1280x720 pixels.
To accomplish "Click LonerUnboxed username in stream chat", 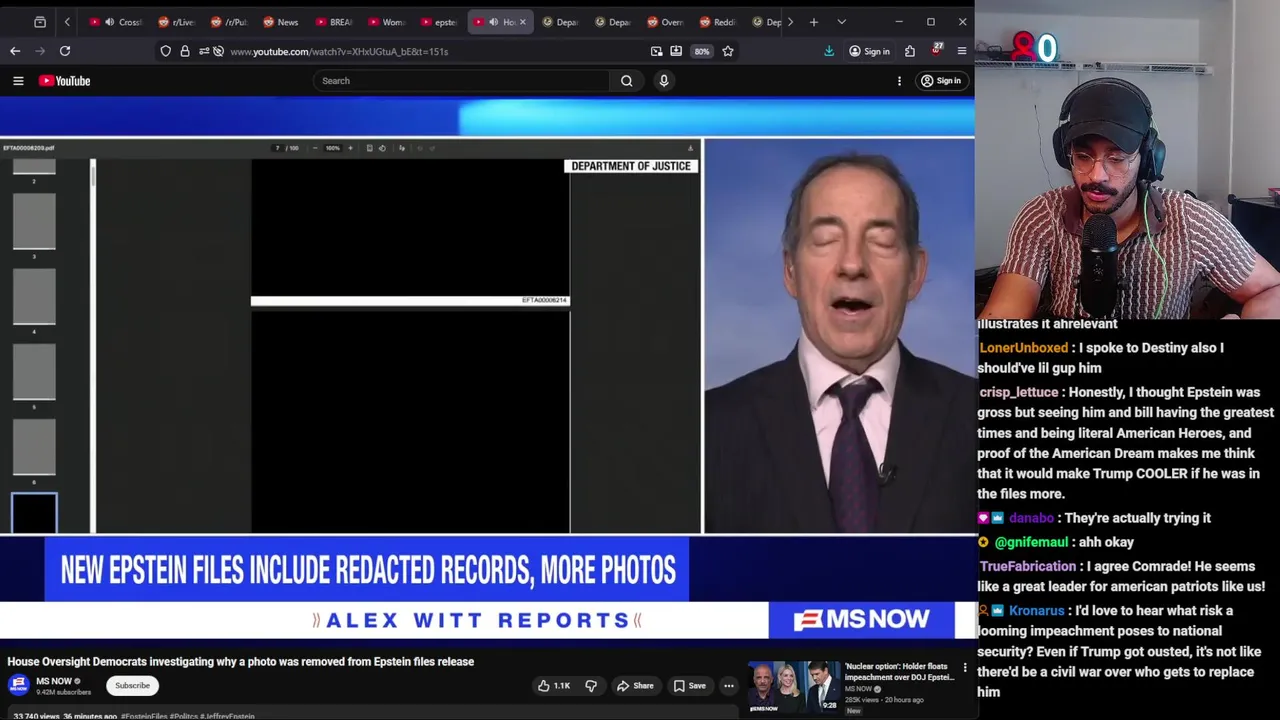I will [1024, 348].
